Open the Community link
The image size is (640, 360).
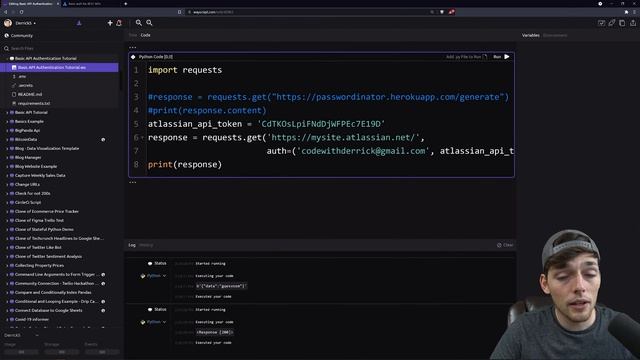click(22, 36)
